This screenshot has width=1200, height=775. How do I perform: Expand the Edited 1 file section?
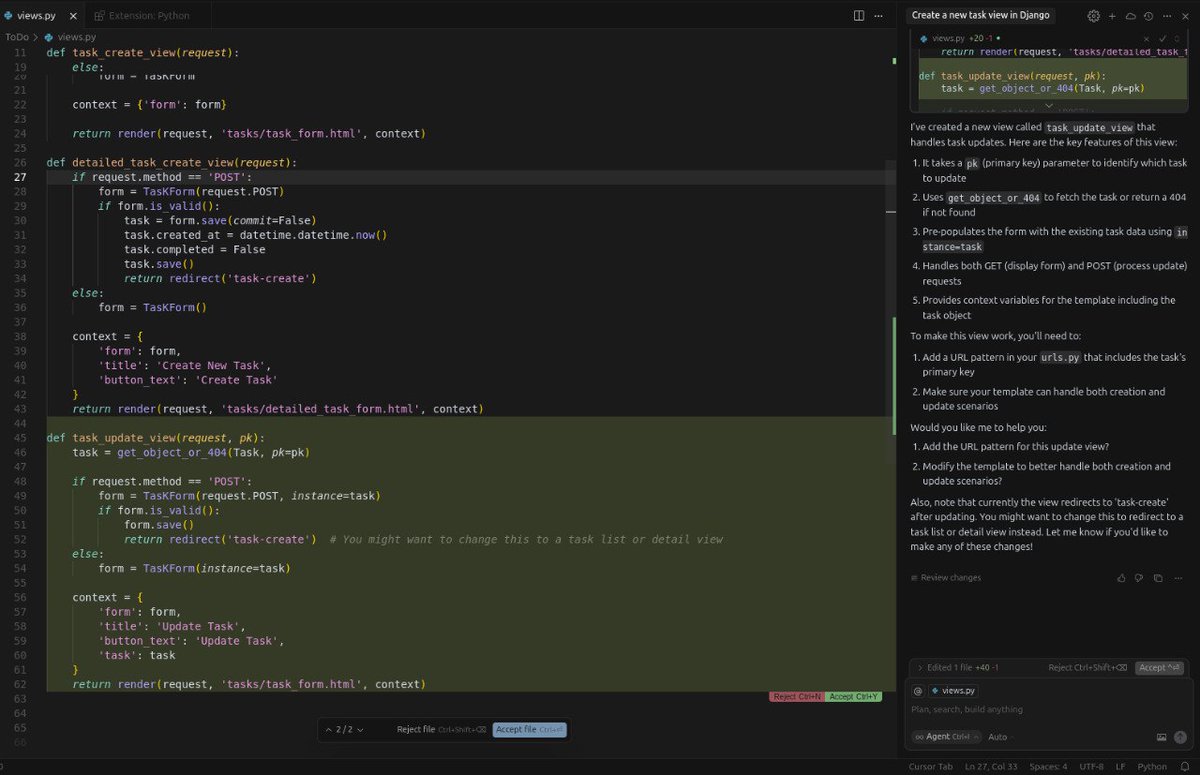coord(958,668)
